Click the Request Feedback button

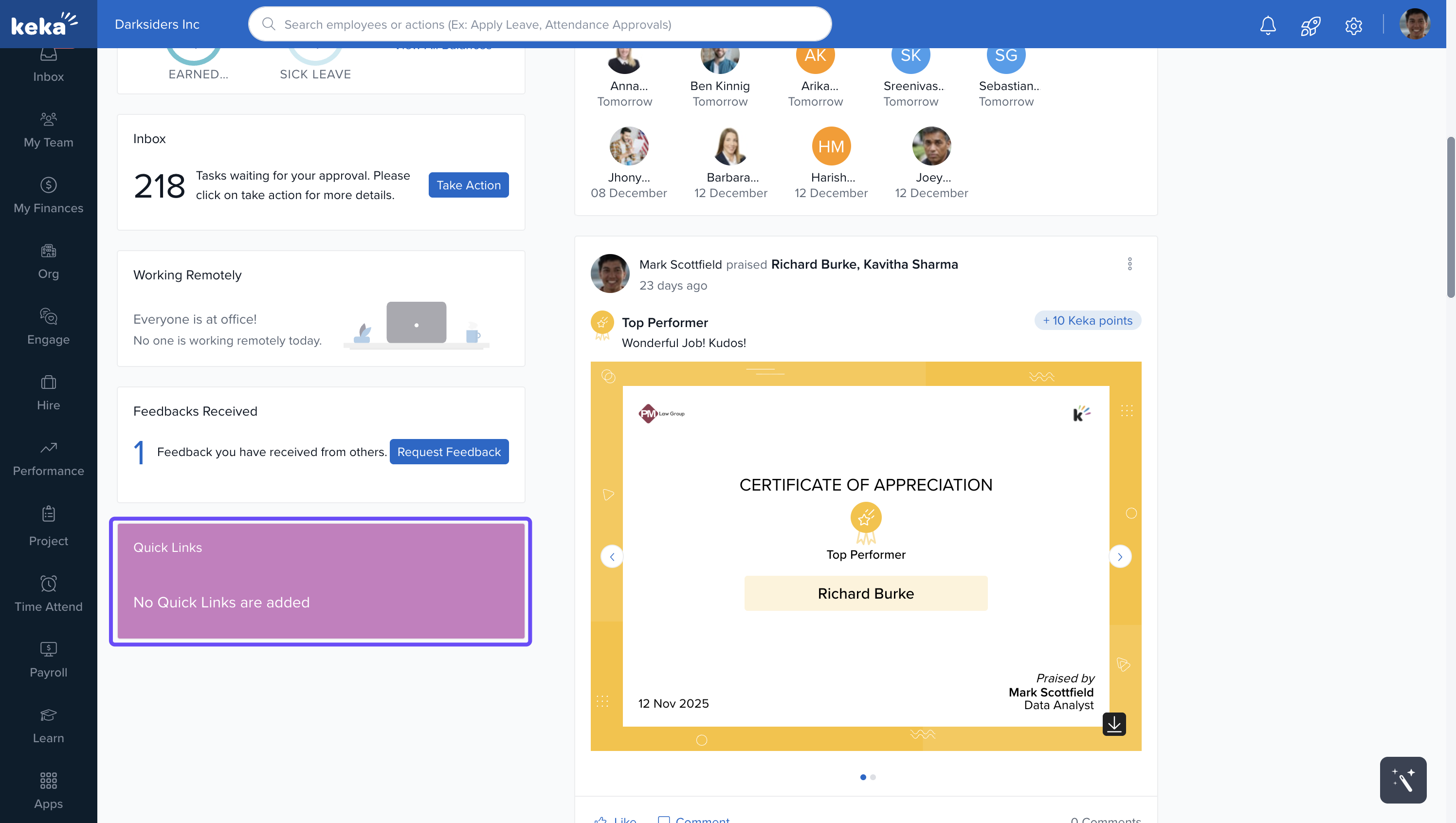(449, 452)
